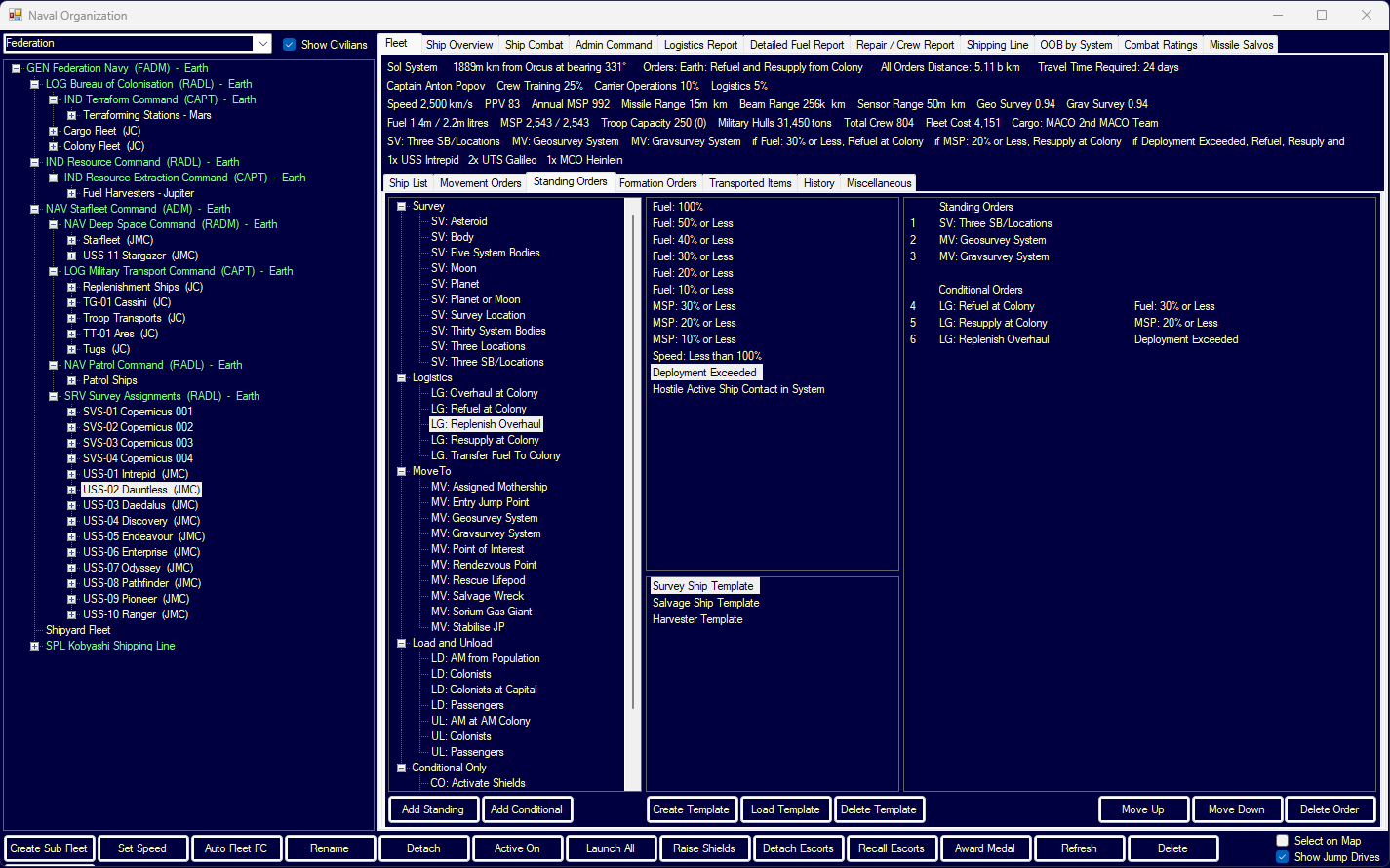Click the Auto Fleet FC button
The width and height of the screenshot is (1390, 868).
(x=236, y=848)
